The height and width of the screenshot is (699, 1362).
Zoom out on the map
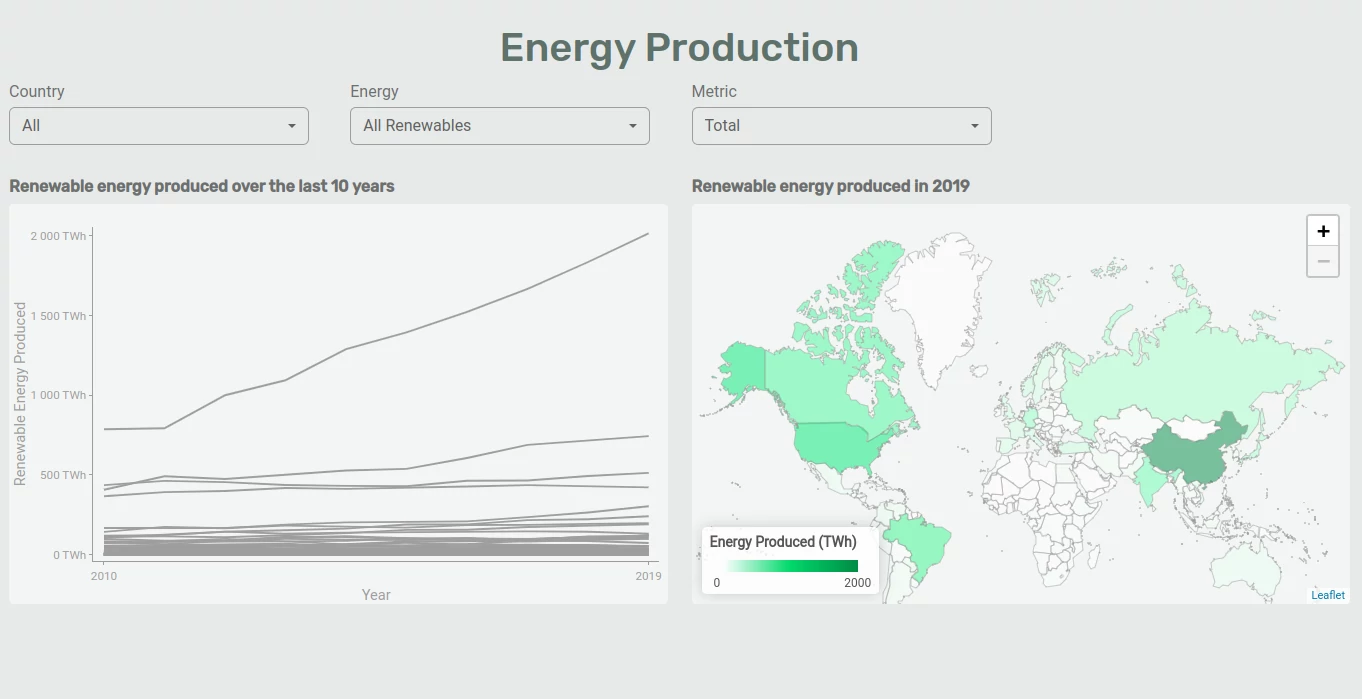coord(1323,261)
